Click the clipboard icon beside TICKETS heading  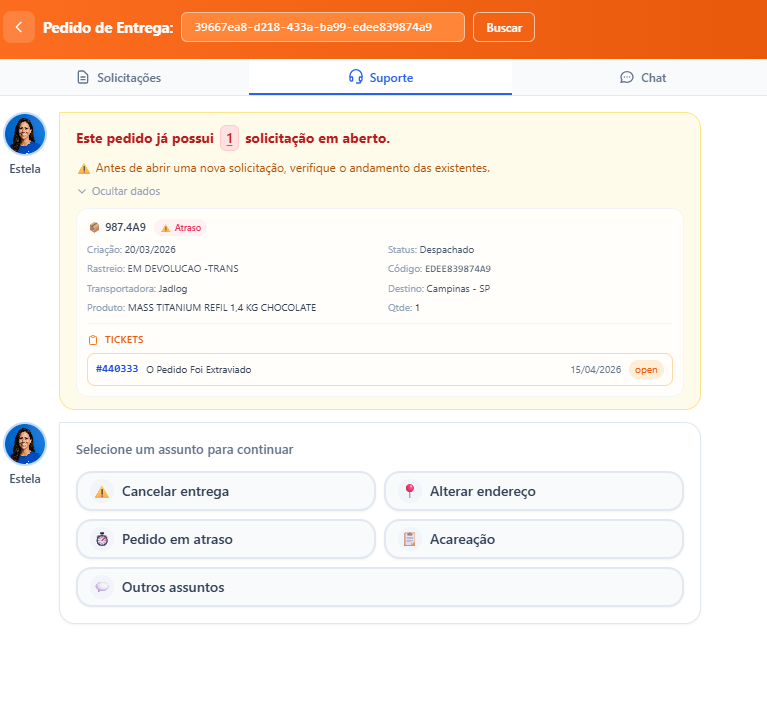tap(93, 340)
